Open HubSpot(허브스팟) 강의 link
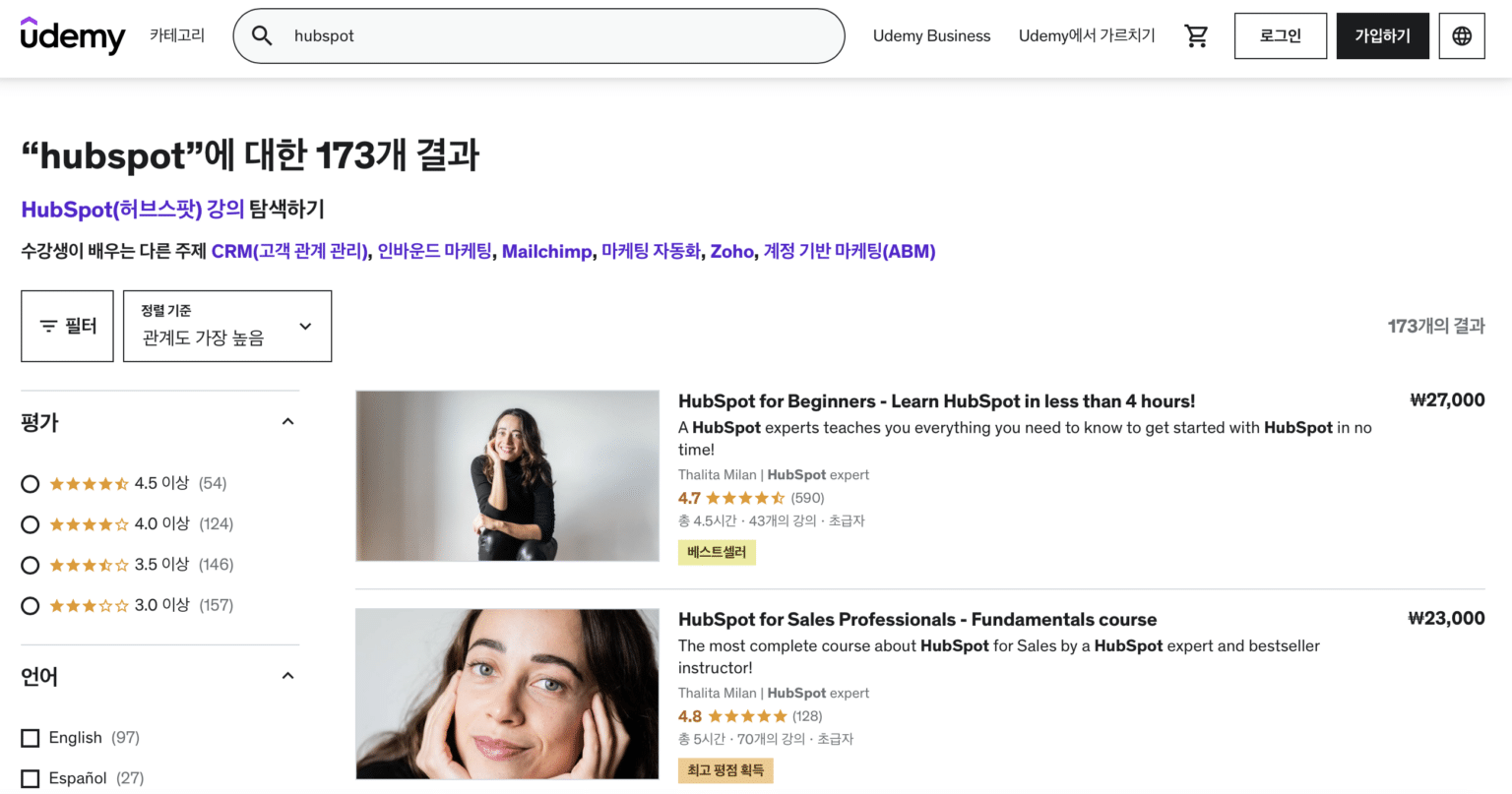 point(133,210)
